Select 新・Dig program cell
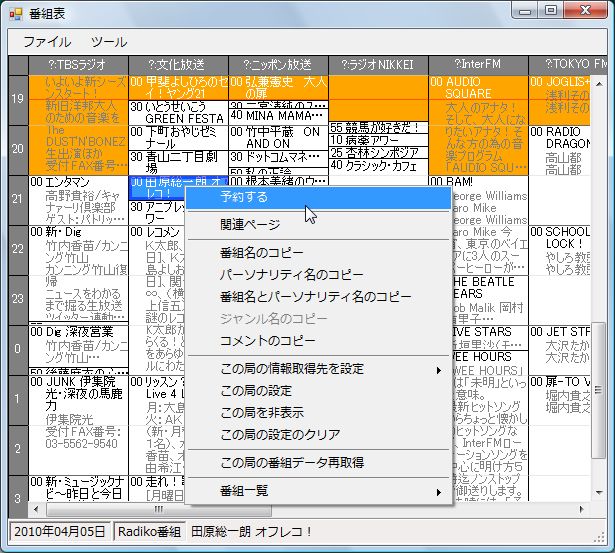The width and height of the screenshot is (615, 553). click(78, 274)
